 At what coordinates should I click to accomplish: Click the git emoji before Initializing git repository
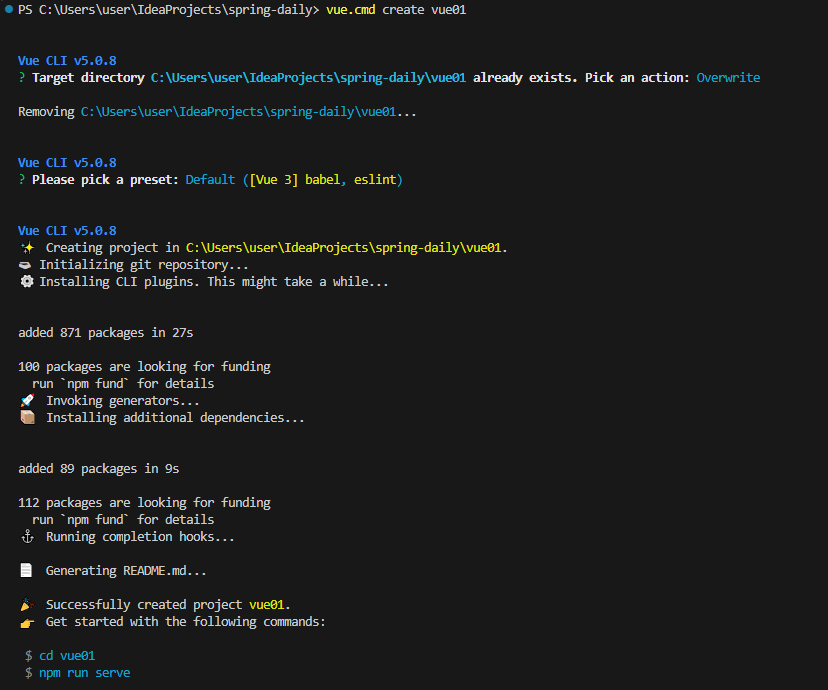(25, 264)
